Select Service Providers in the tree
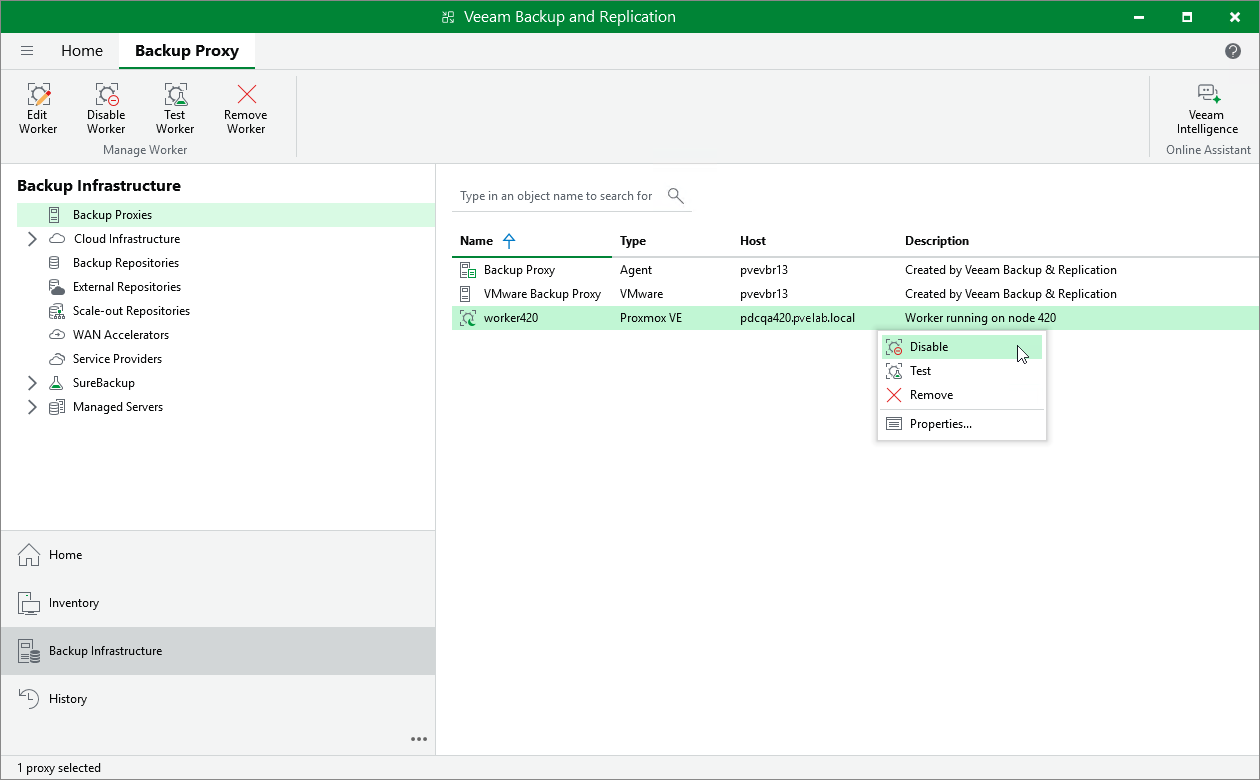1260x780 pixels. tap(117, 359)
